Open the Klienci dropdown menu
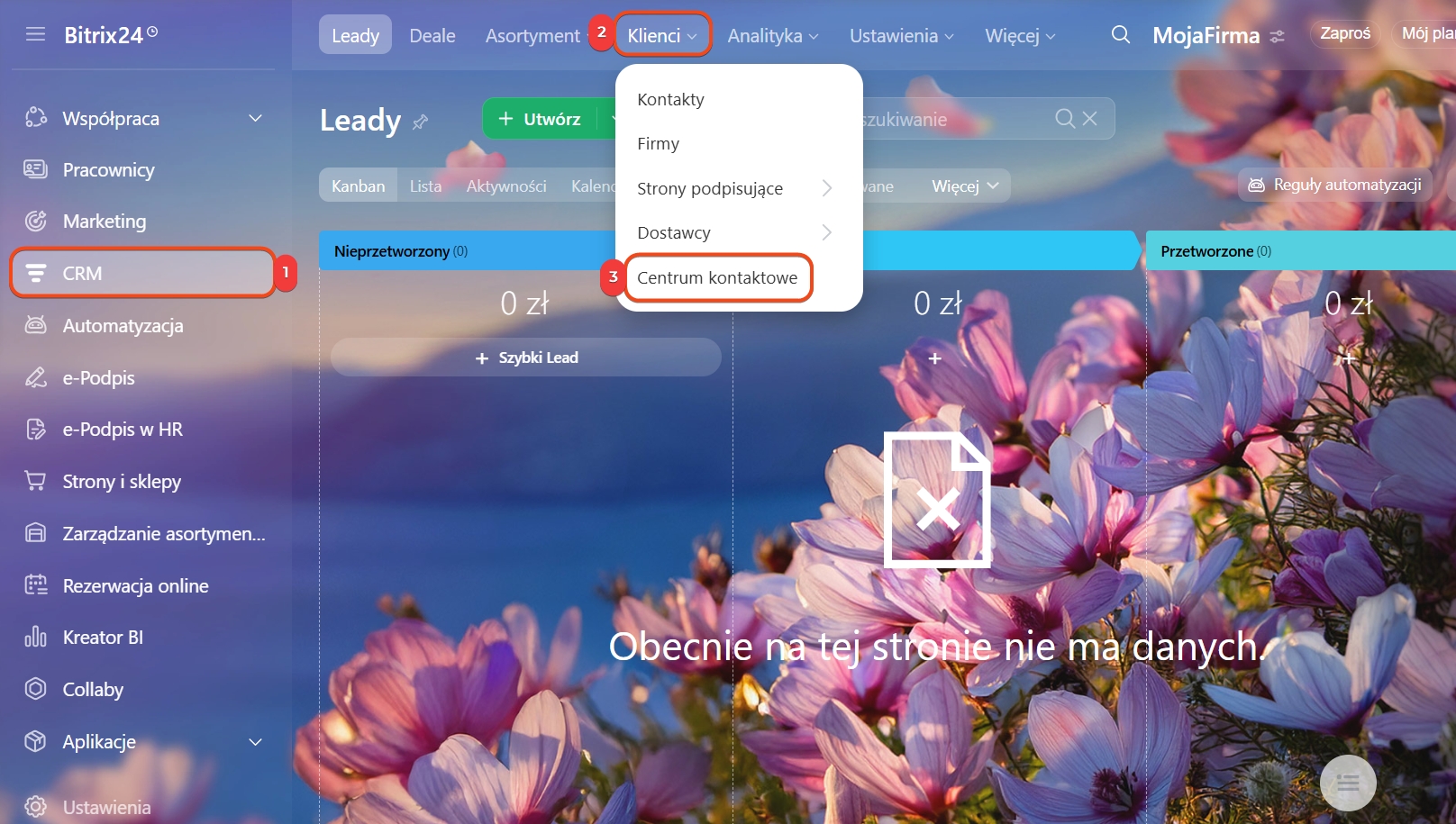 point(663,35)
